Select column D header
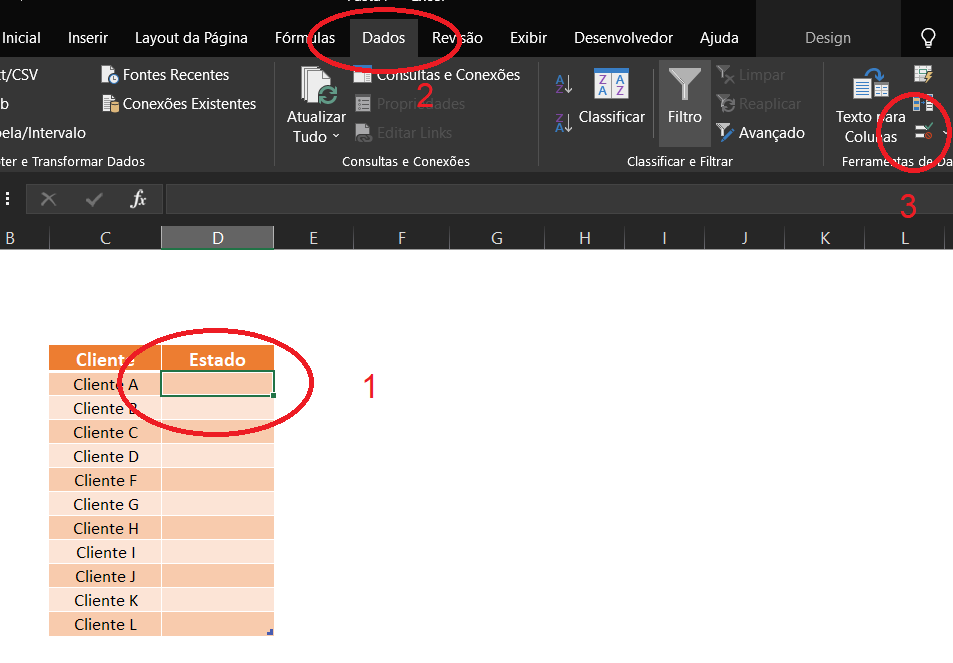Screen dimensions: 953x663 click(x=218, y=238)
